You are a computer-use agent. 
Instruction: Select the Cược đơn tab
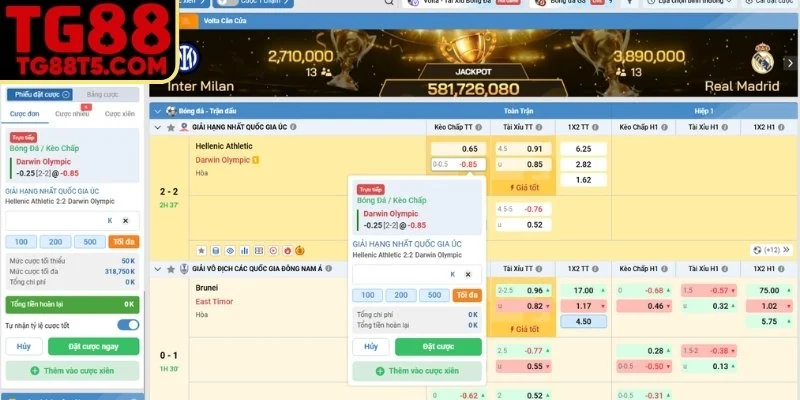pos(24,114)
